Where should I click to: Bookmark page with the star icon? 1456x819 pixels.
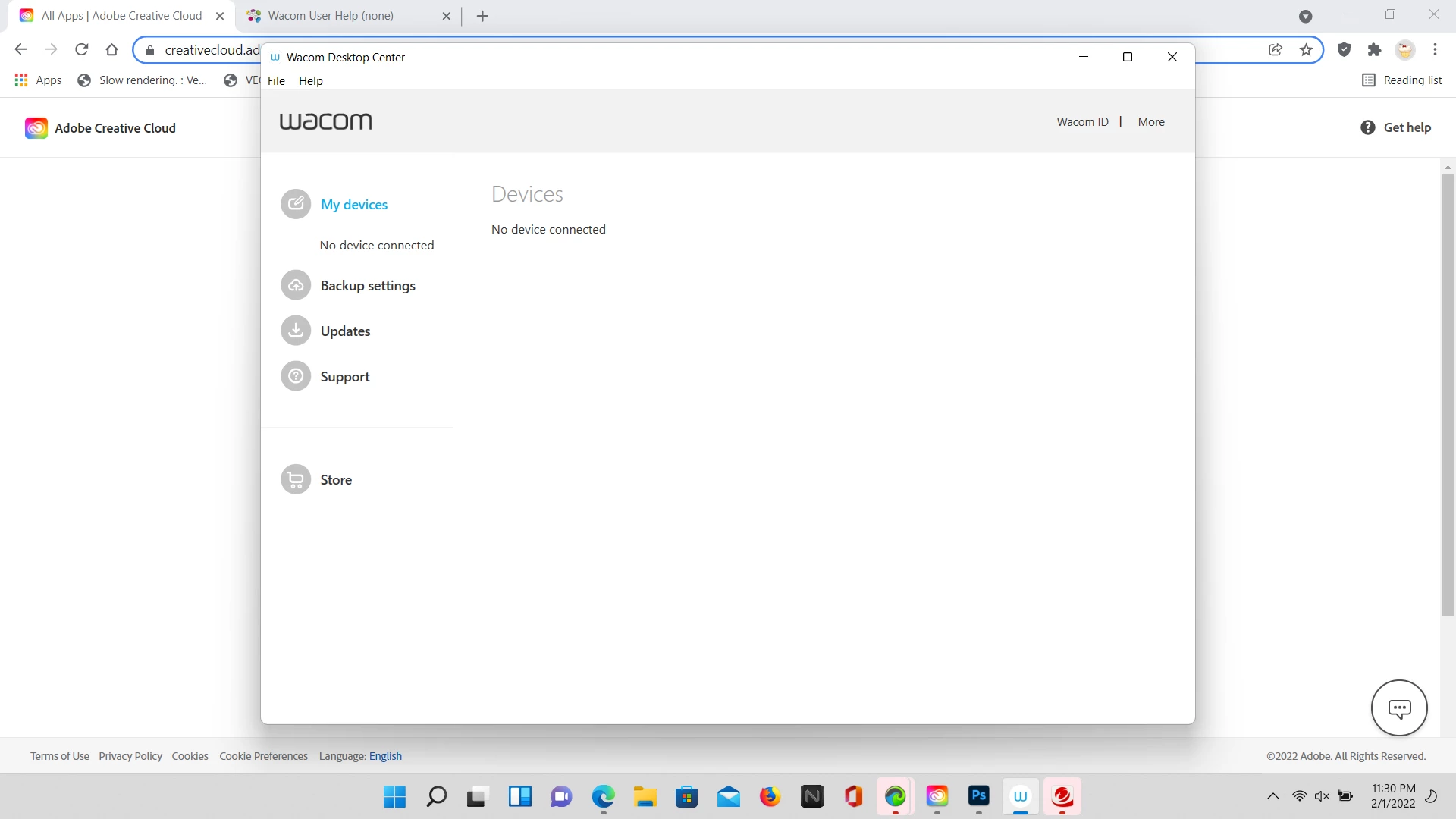pyautogui.click(x=1306, y=50)
